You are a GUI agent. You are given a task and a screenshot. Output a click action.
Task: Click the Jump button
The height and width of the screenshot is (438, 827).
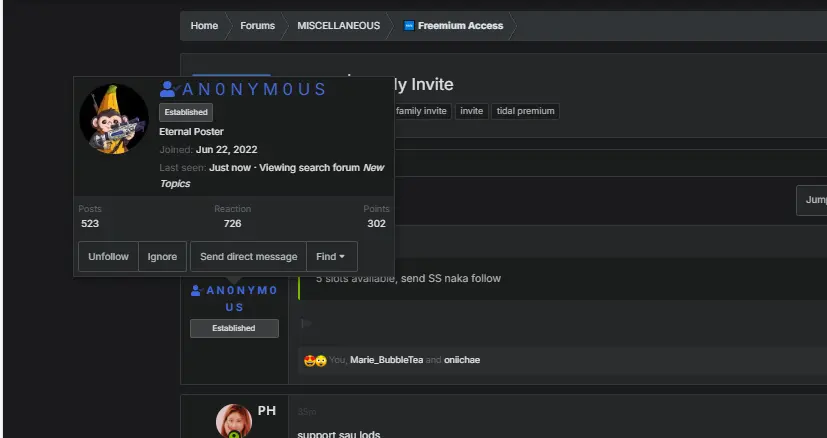pyautogui.click(x=812, y=200)
